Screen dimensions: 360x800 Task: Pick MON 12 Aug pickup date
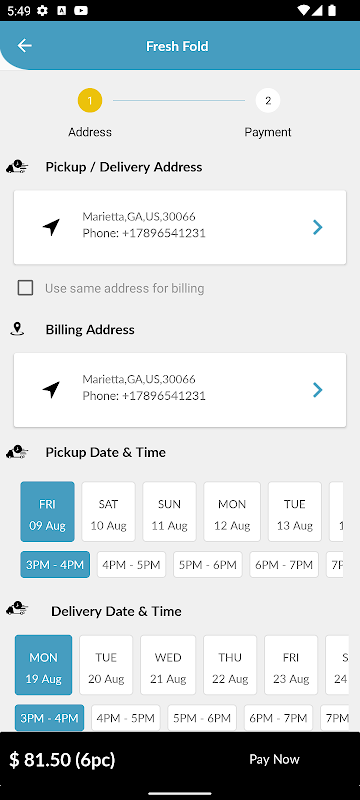(232, 511)
